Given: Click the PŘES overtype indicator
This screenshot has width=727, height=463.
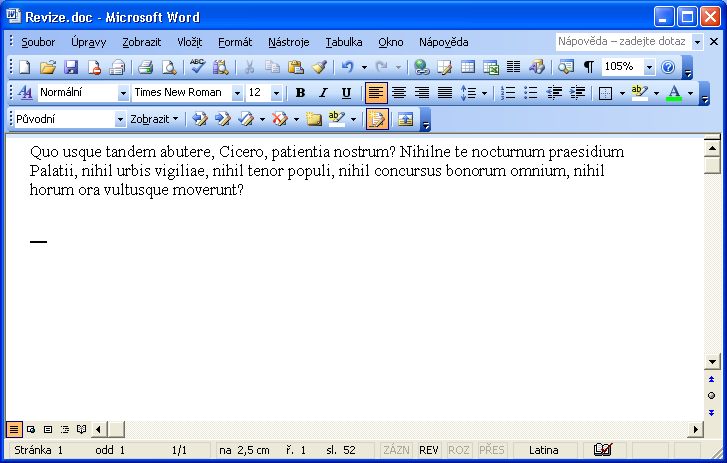Looking at the screenshot, I should tap(491, 450).
